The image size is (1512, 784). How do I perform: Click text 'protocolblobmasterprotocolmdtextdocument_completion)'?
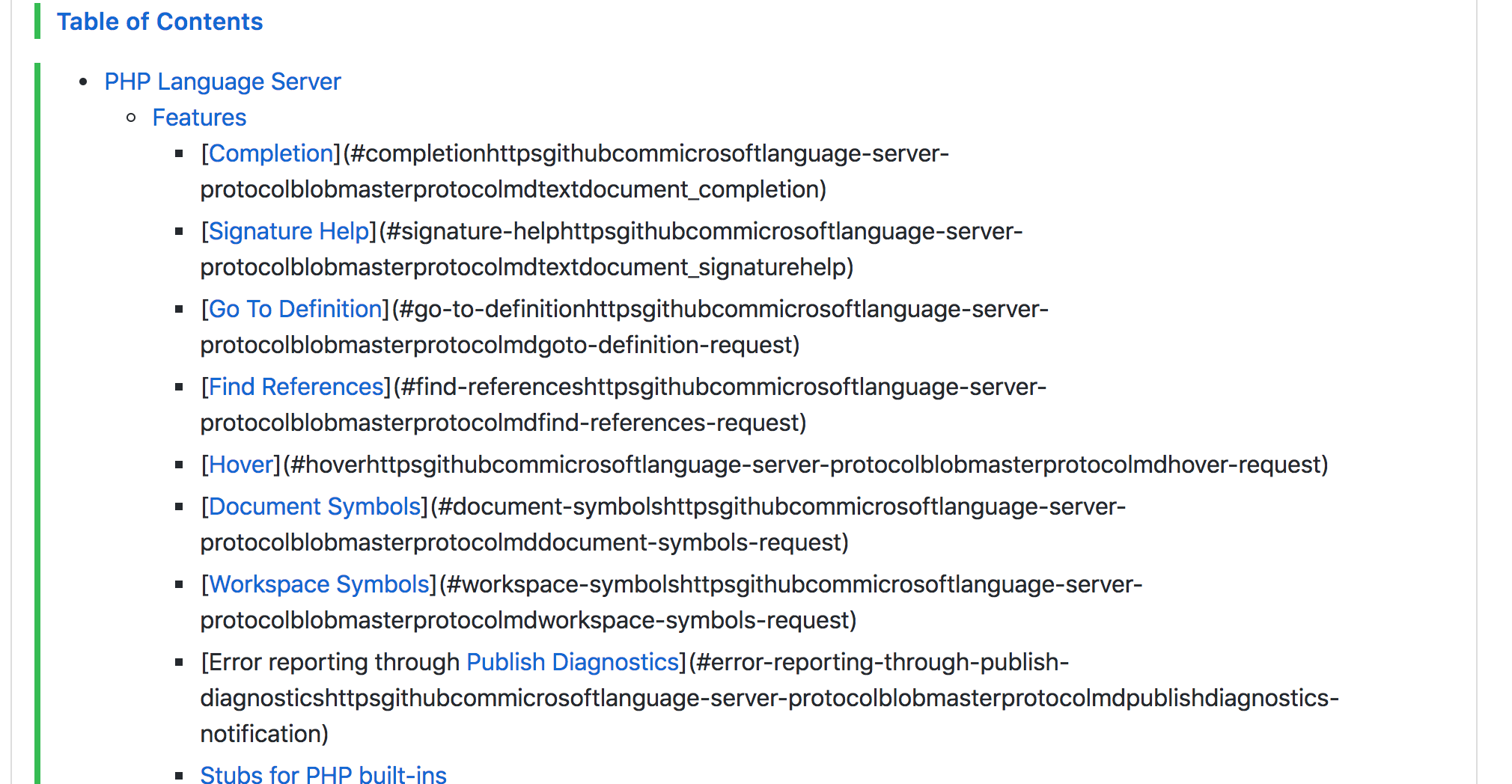coord(513,189)
